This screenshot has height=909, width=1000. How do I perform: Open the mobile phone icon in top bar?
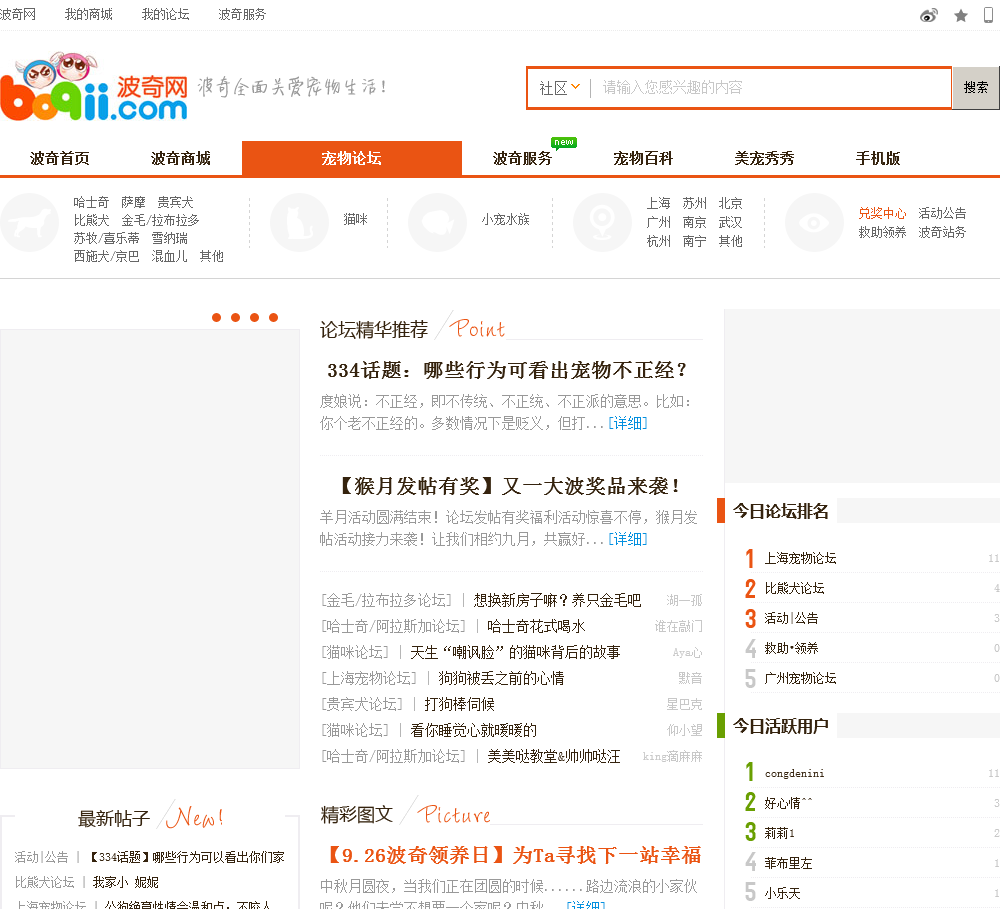pos(988,15)
